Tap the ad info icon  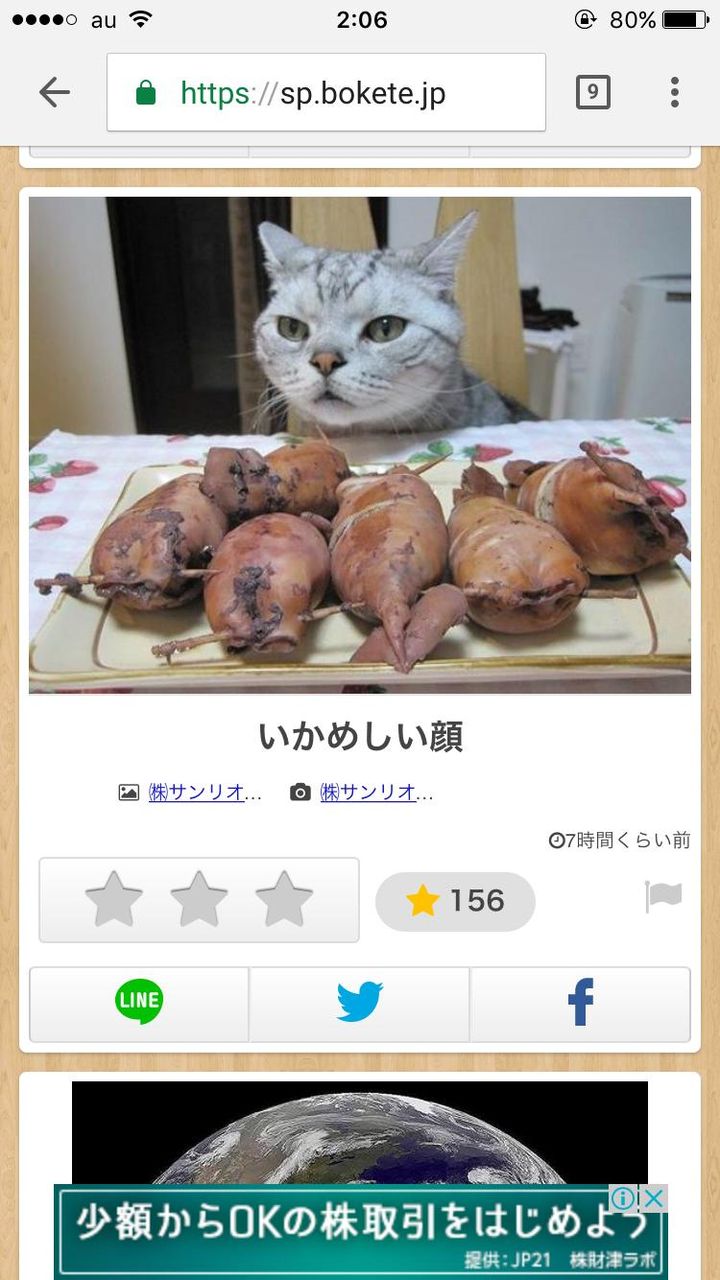[623, 1198]
